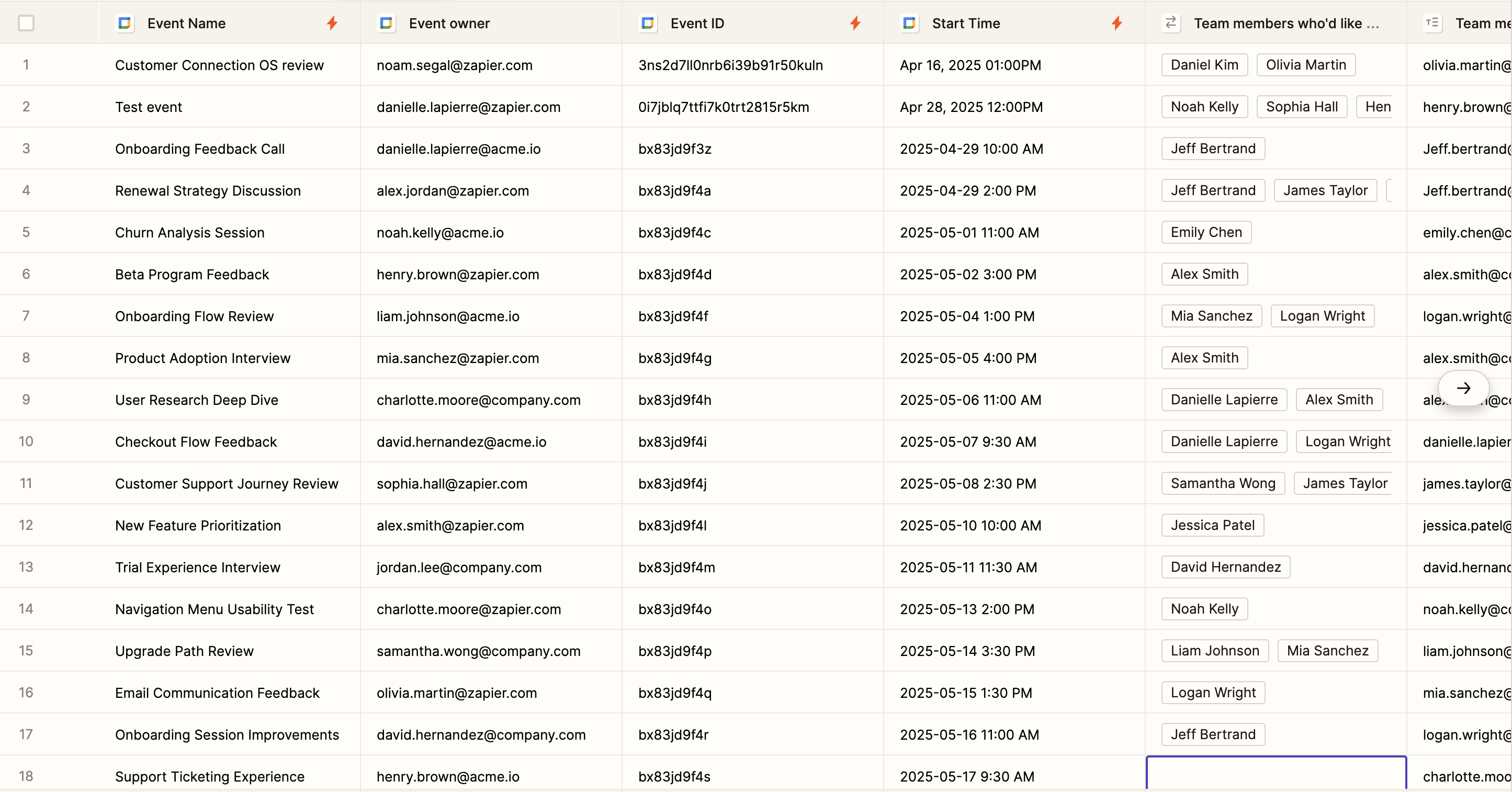Select row number 5
Image resolution: width=1512 pixels, height=792 pixels.
point(26,232)
